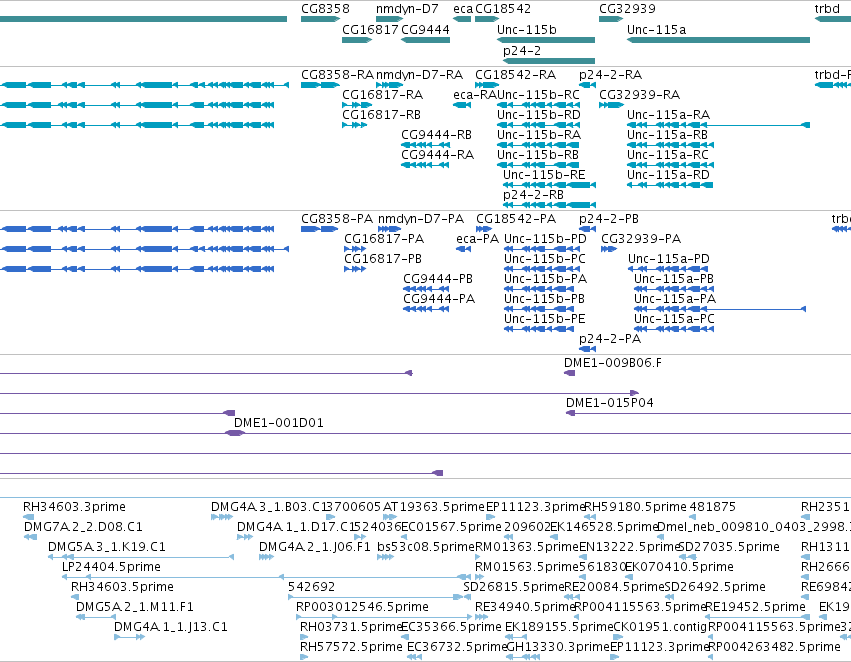Image resolution: width=851 pixels, height=662 pixels.
Task: Select EST DMG4A.2_1.J06.F1
Action: [x=315, y=547]
